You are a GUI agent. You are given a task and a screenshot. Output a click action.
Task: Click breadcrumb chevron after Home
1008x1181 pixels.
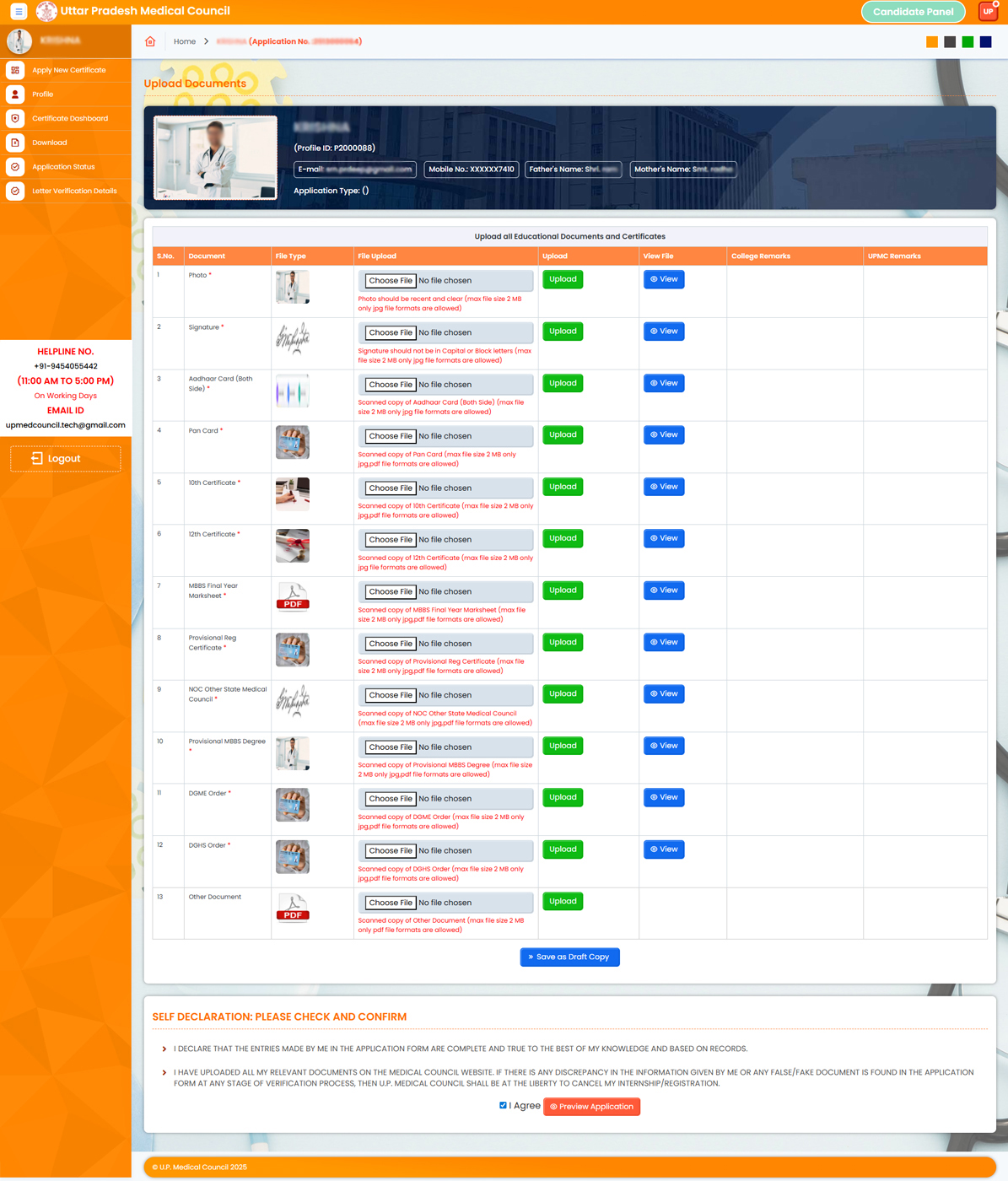pyautogui.click(x=206, y=41)
